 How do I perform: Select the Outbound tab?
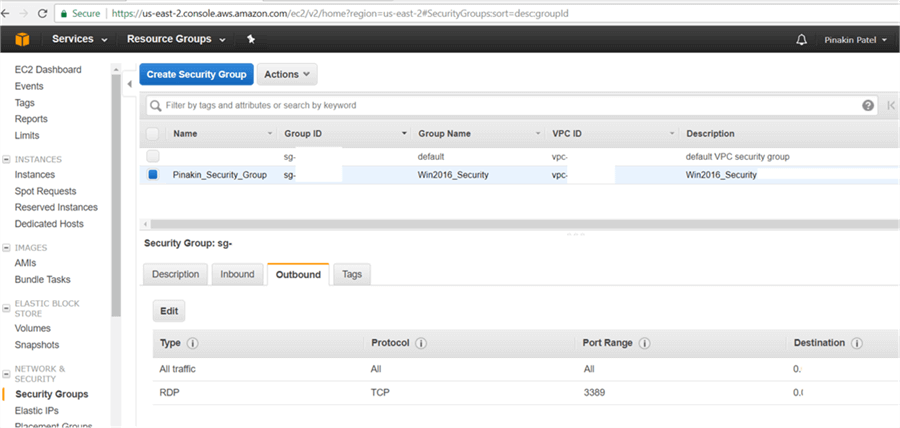coord(298,274)
